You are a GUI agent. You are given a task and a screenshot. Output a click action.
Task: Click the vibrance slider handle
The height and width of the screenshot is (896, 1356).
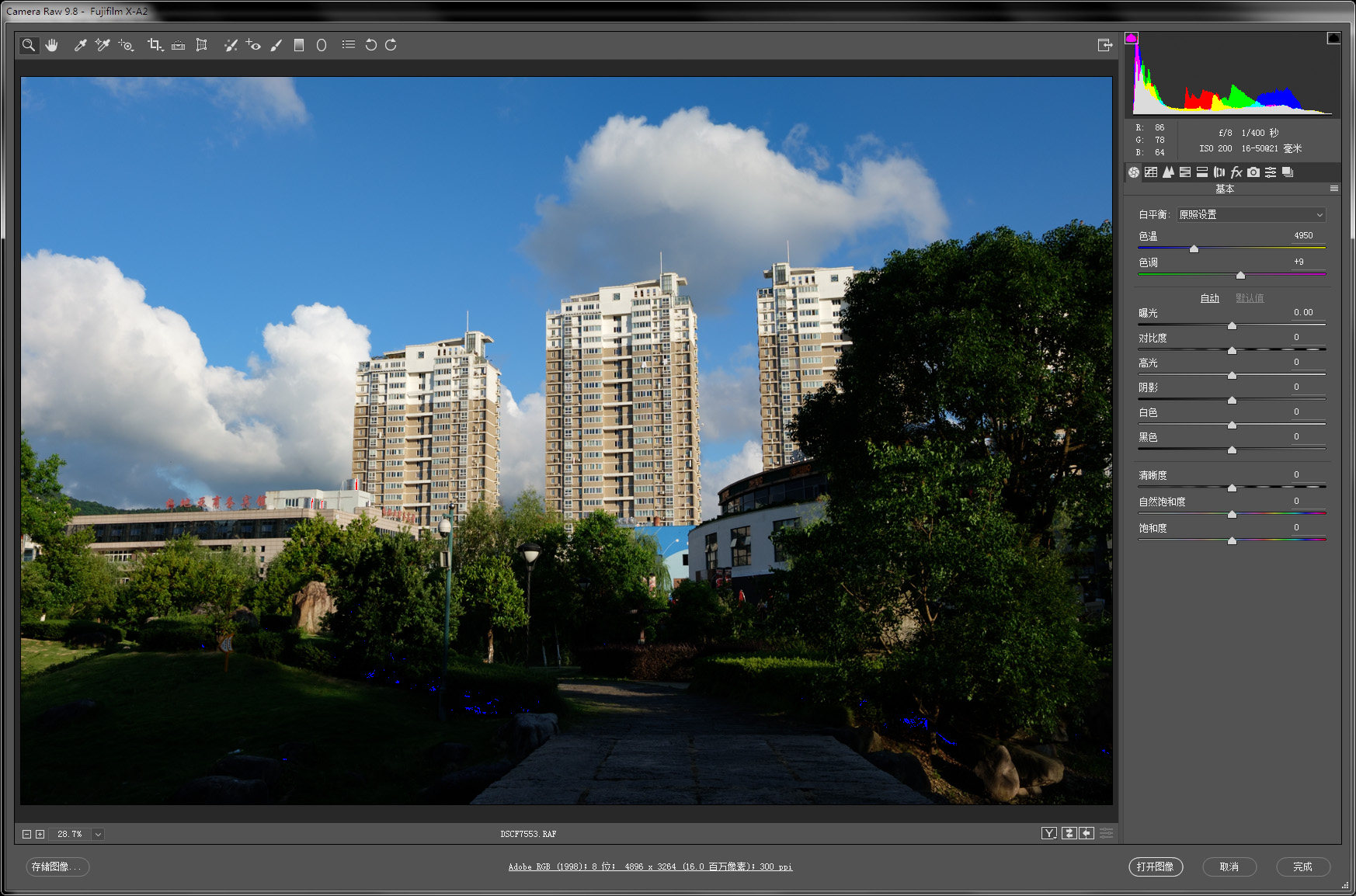(1232, 514)
